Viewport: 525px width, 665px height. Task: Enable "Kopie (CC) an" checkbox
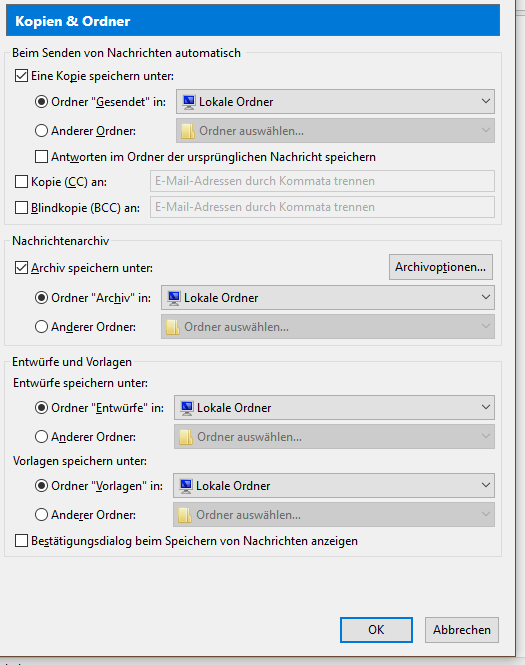[x=21, y=182]
